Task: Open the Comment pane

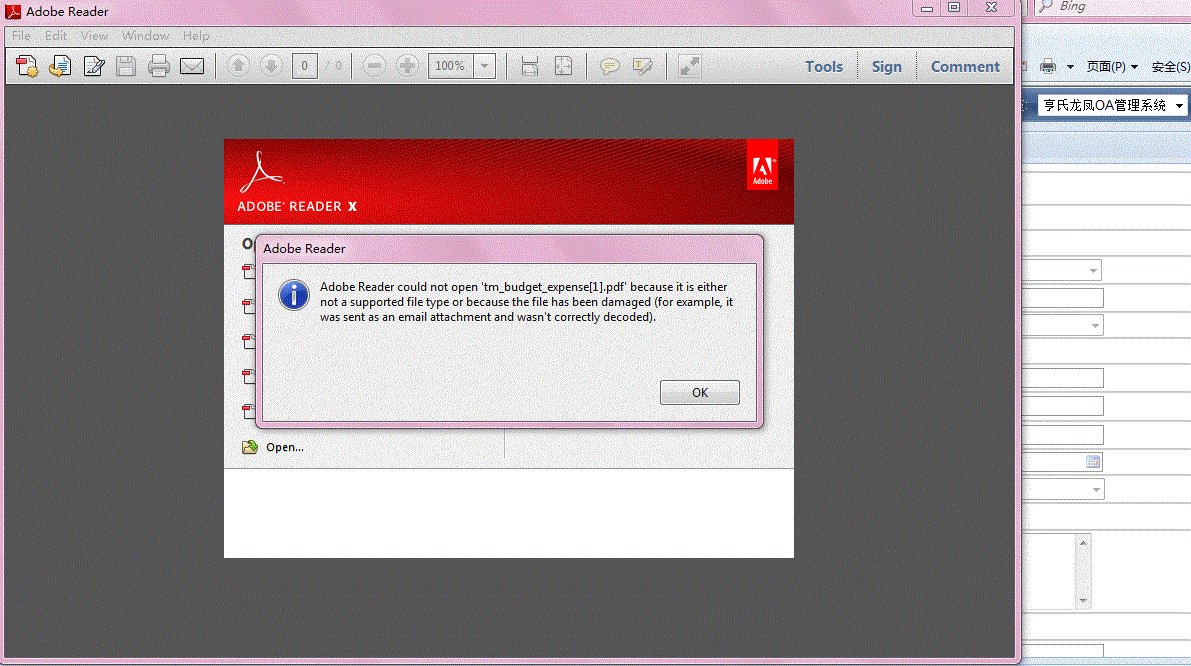Action: click(965, 67)
